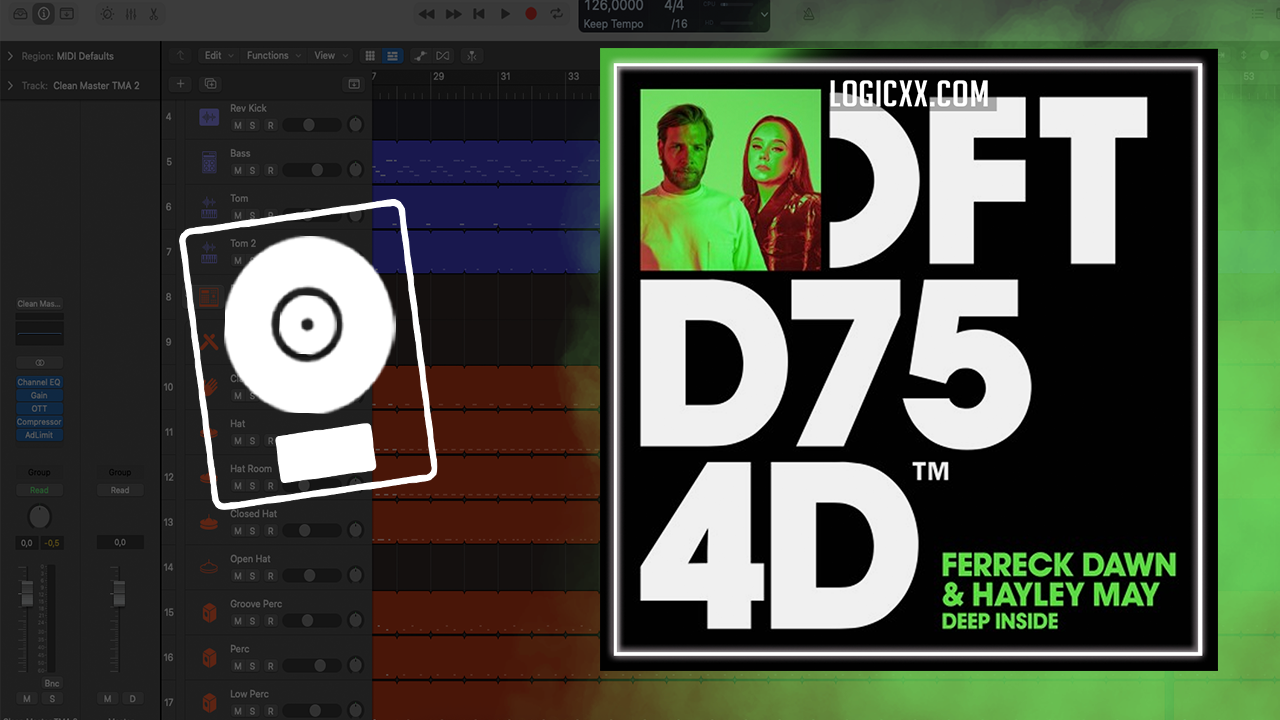Open the OTT plugin slot

pyautogui.click(x=39, y=409)
